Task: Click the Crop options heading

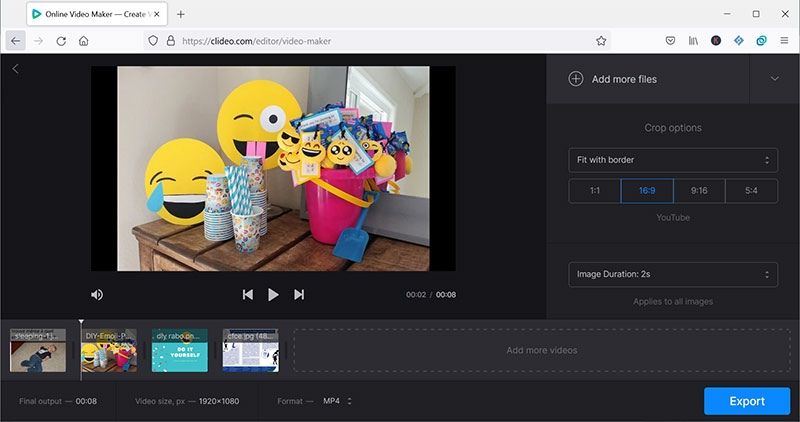Action: pos(673,128)
